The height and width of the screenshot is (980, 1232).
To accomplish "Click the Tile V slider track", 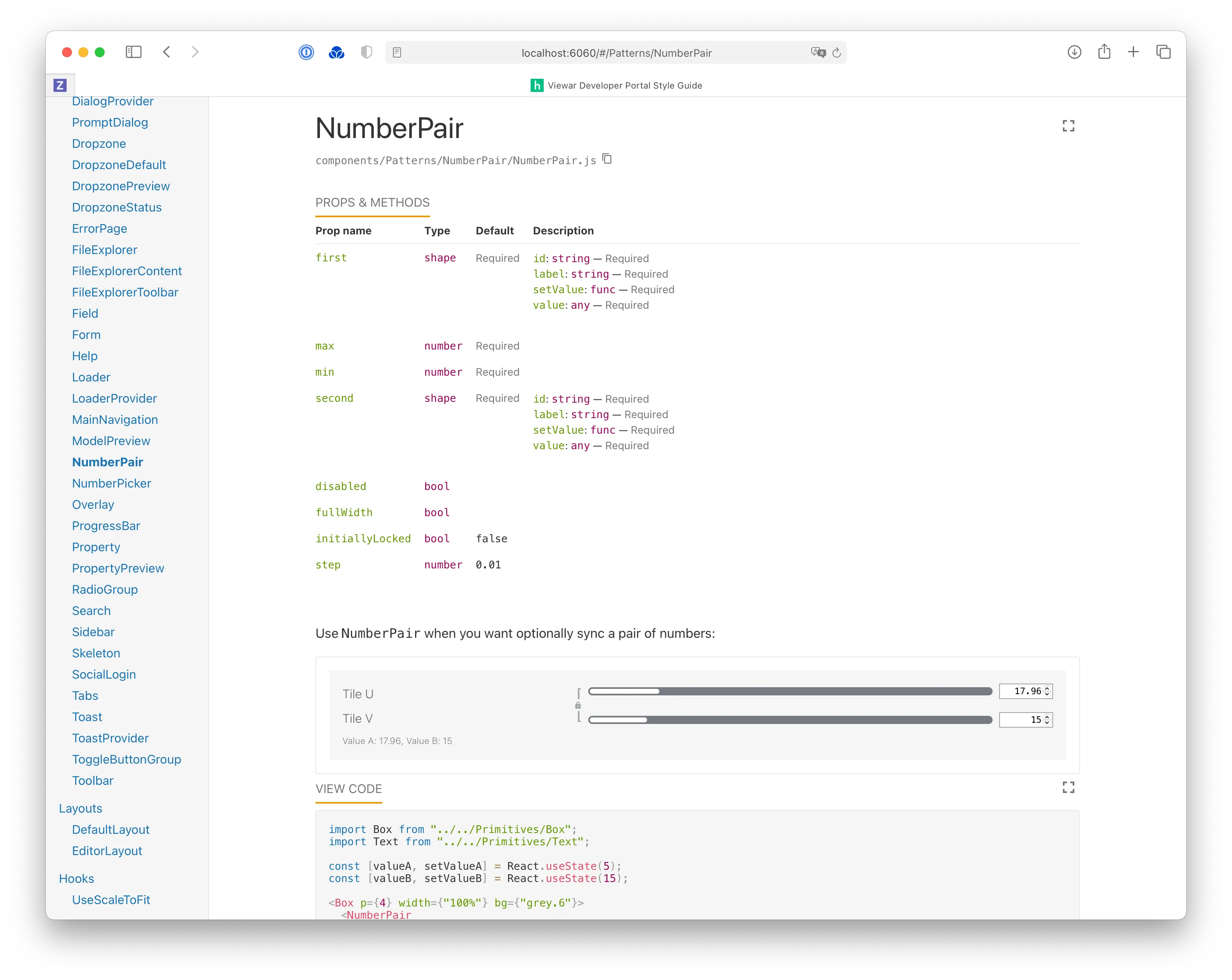I will [x=790, y=720].
